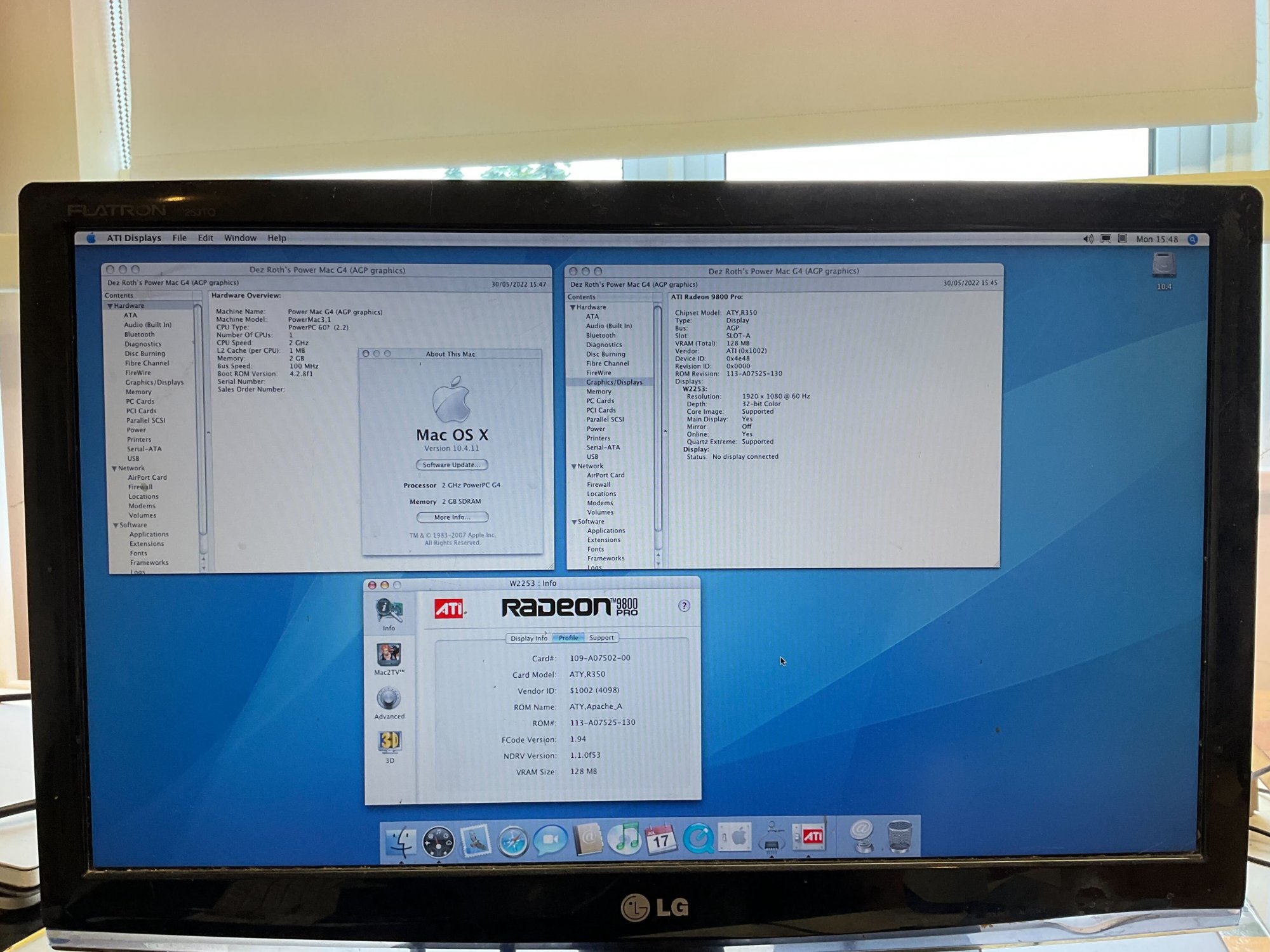Open the Window menu

pos(240,238)
